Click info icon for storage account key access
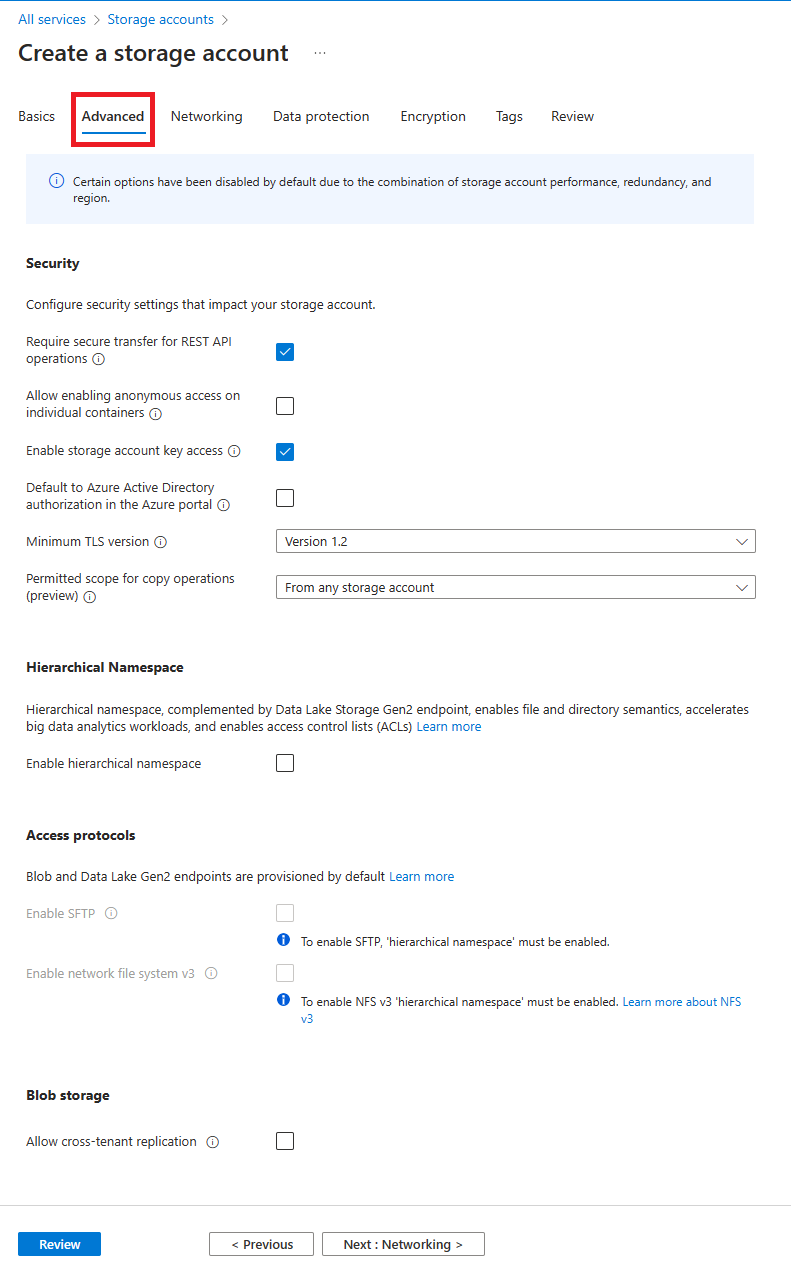This screenshot has width=791, height=1278. (x=234, y=451)
